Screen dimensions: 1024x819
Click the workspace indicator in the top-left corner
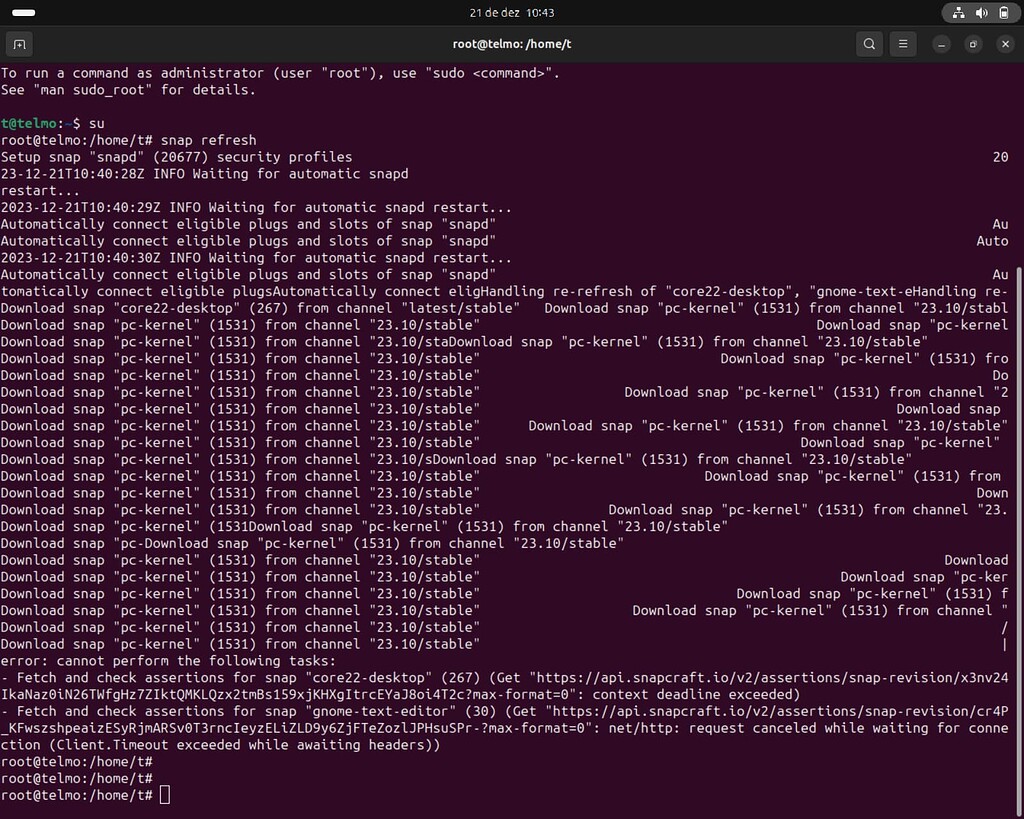tap(25, 13)
